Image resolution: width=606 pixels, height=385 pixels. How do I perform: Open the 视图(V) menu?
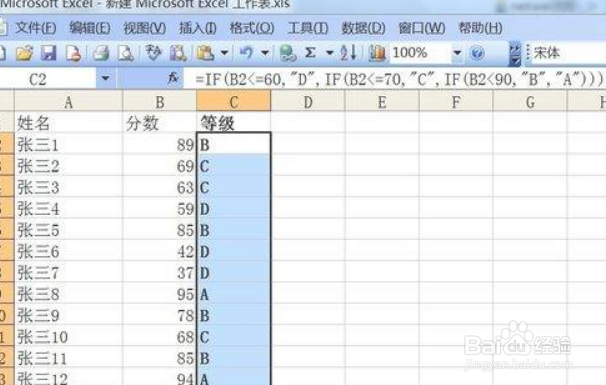[x=145, y=28]
